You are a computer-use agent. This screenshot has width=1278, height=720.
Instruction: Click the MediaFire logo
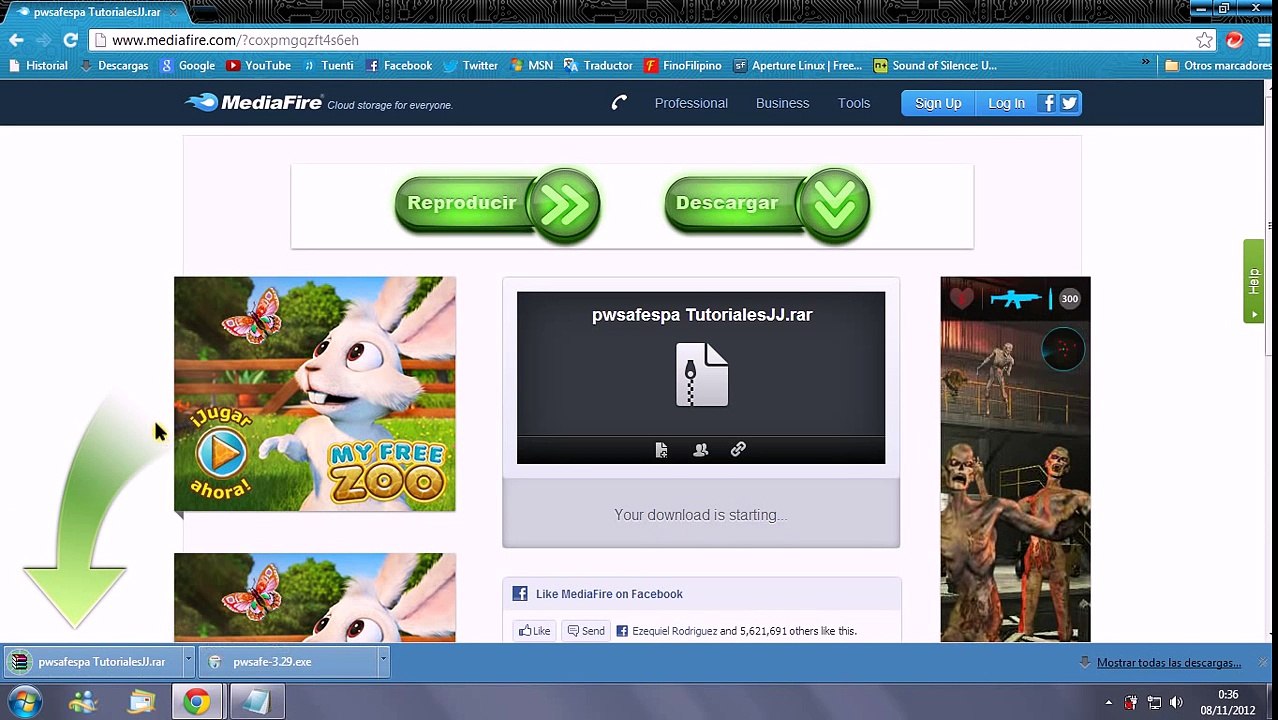click(x=254, y=102)
